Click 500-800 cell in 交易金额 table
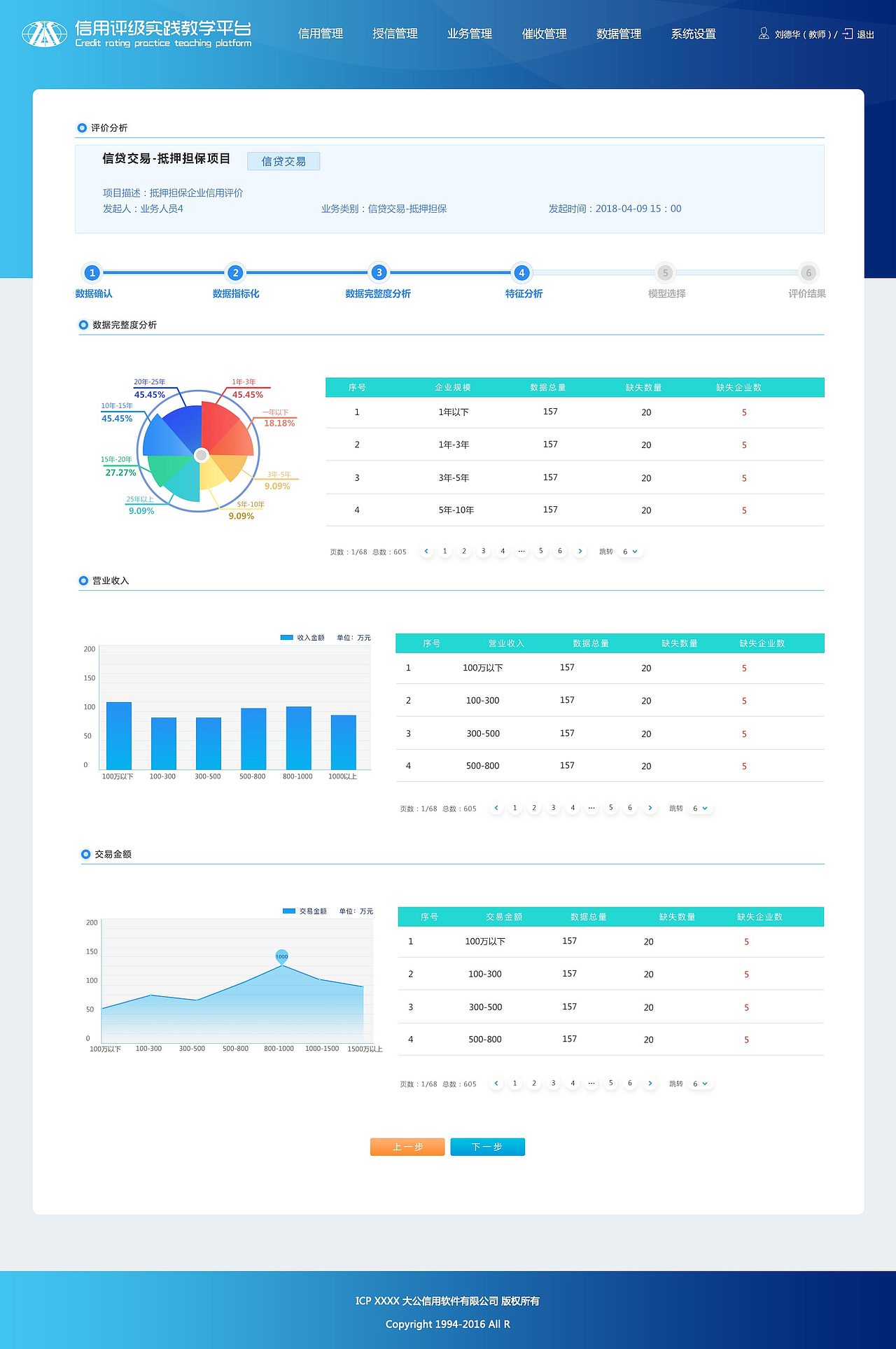The width and height of the screenshot is (896, 1349). pyautogui.click(x=485, y=1040)
